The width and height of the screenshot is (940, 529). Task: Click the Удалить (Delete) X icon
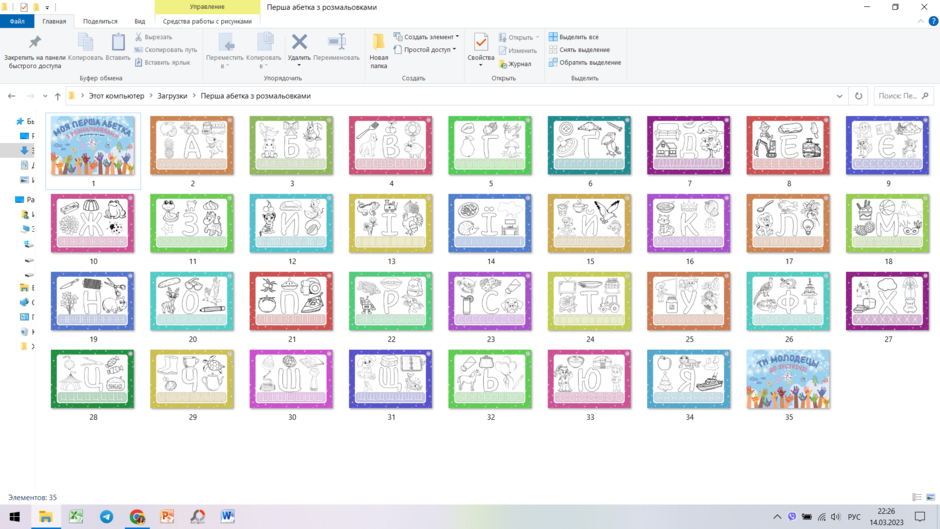tap(299, 43)
